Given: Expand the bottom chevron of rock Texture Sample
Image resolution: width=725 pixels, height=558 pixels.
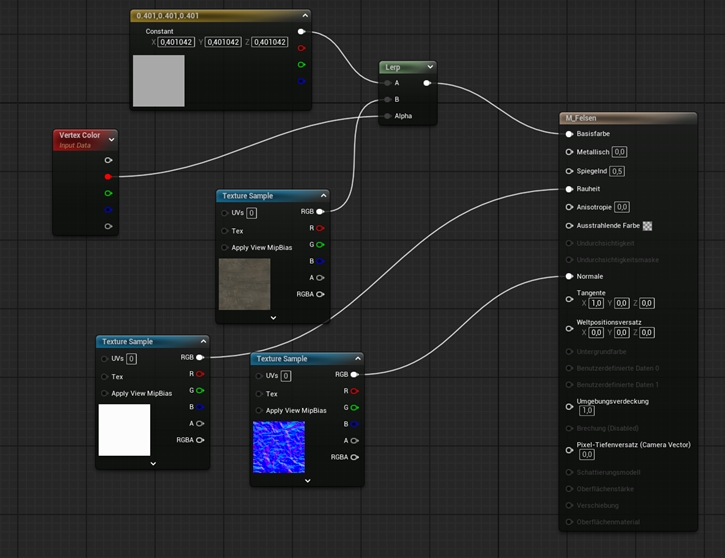Looking at the screenshot, I should click(x=273, y=318).
